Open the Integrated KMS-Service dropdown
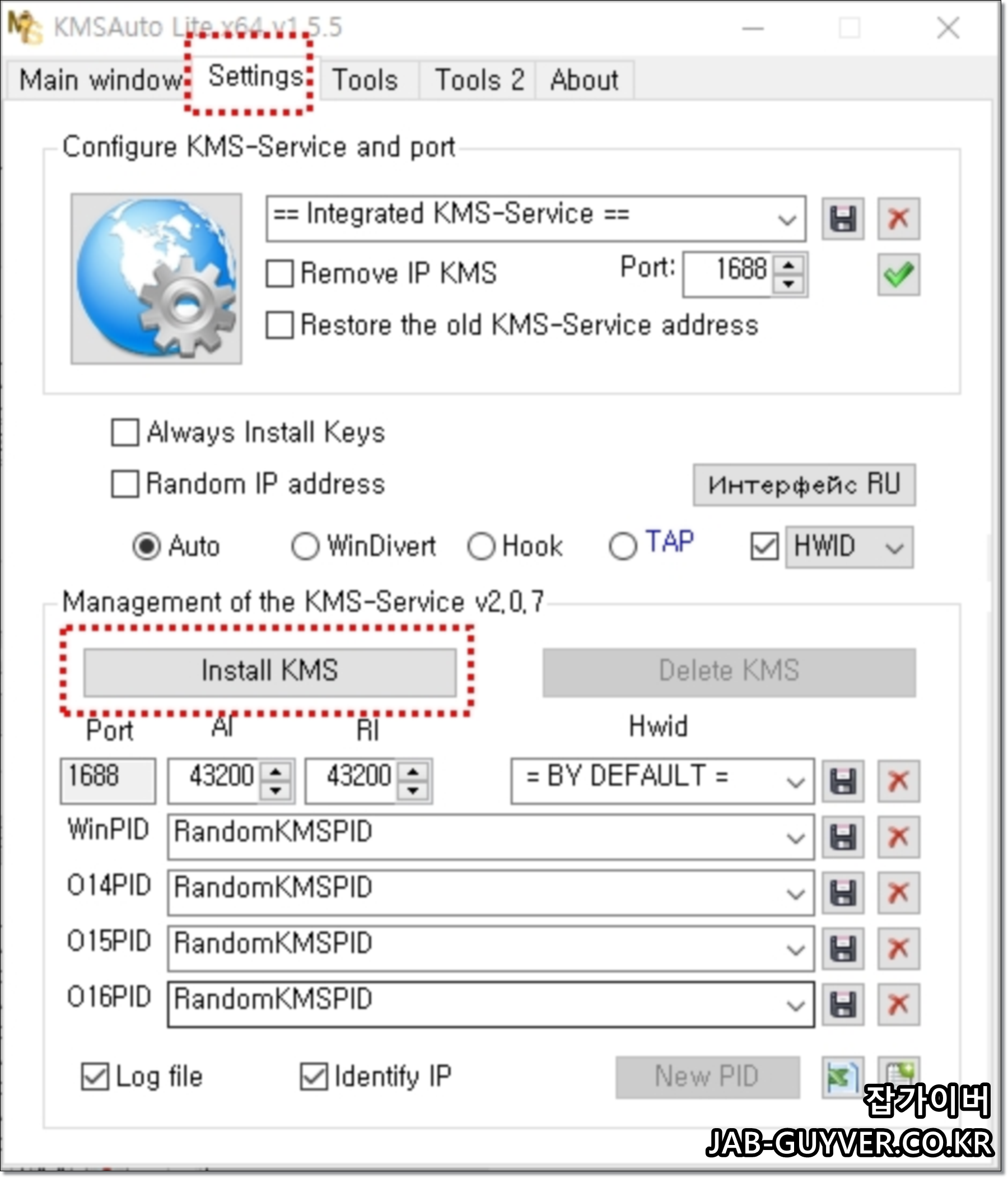Image resolution: width=1008 pixels, height=1178 pixels. click(x=787, y=219)
